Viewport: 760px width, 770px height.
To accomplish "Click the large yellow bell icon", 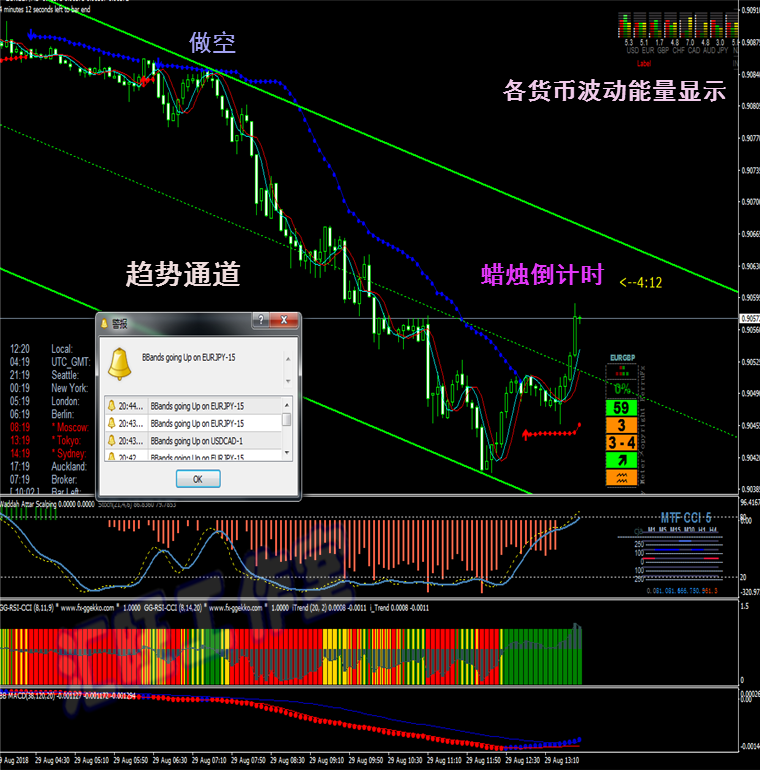I will 121,362.
